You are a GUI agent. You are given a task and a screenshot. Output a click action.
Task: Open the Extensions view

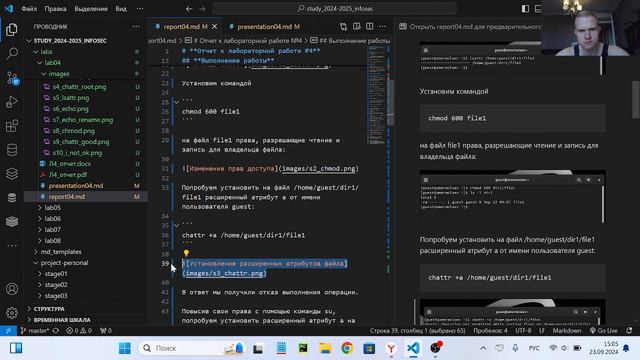[12, 126]
